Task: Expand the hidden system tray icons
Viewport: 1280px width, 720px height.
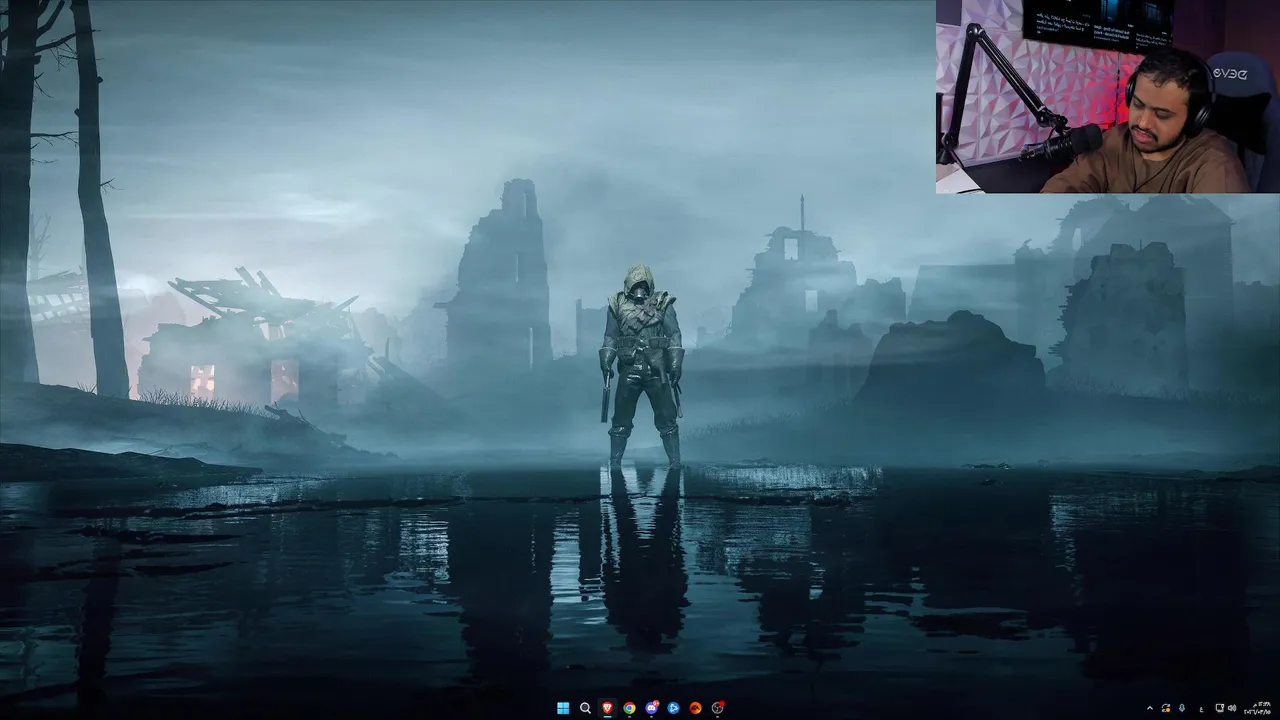Action: point(1150,708)
